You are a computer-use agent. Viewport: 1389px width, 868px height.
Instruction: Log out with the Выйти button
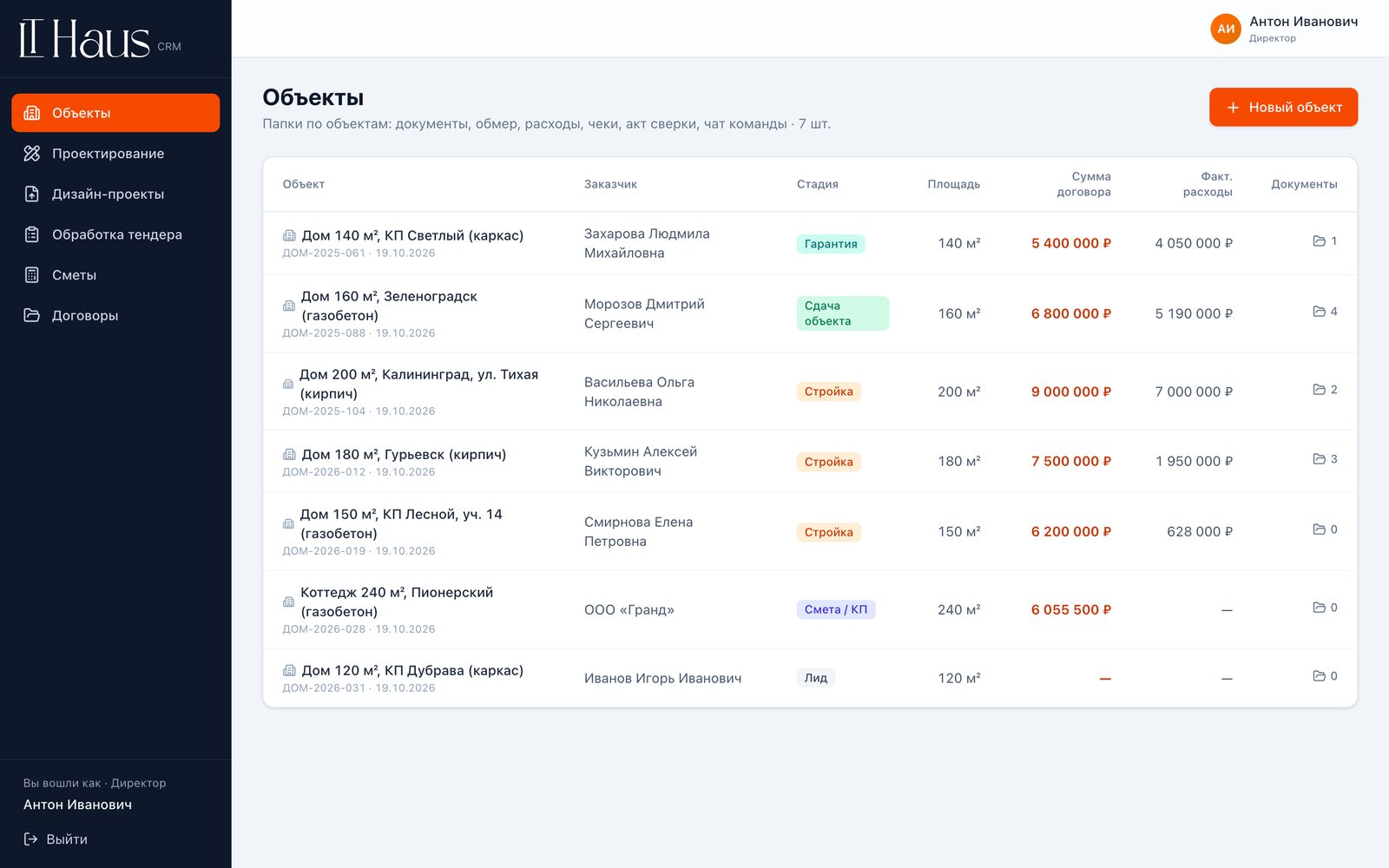click(56, 839)
